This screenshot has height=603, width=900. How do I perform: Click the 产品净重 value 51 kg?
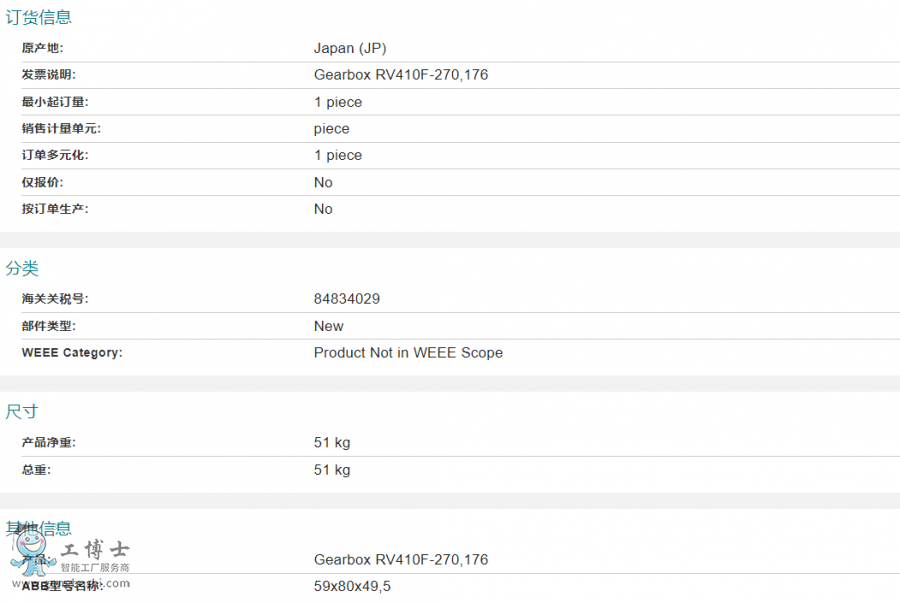332,443
